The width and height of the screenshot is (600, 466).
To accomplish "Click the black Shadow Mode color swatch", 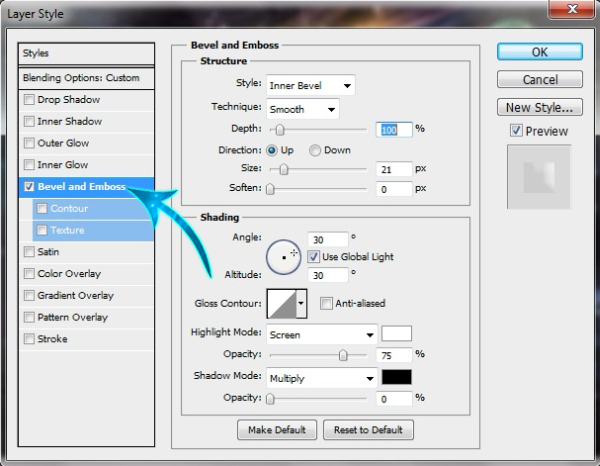I will (396, 378).
